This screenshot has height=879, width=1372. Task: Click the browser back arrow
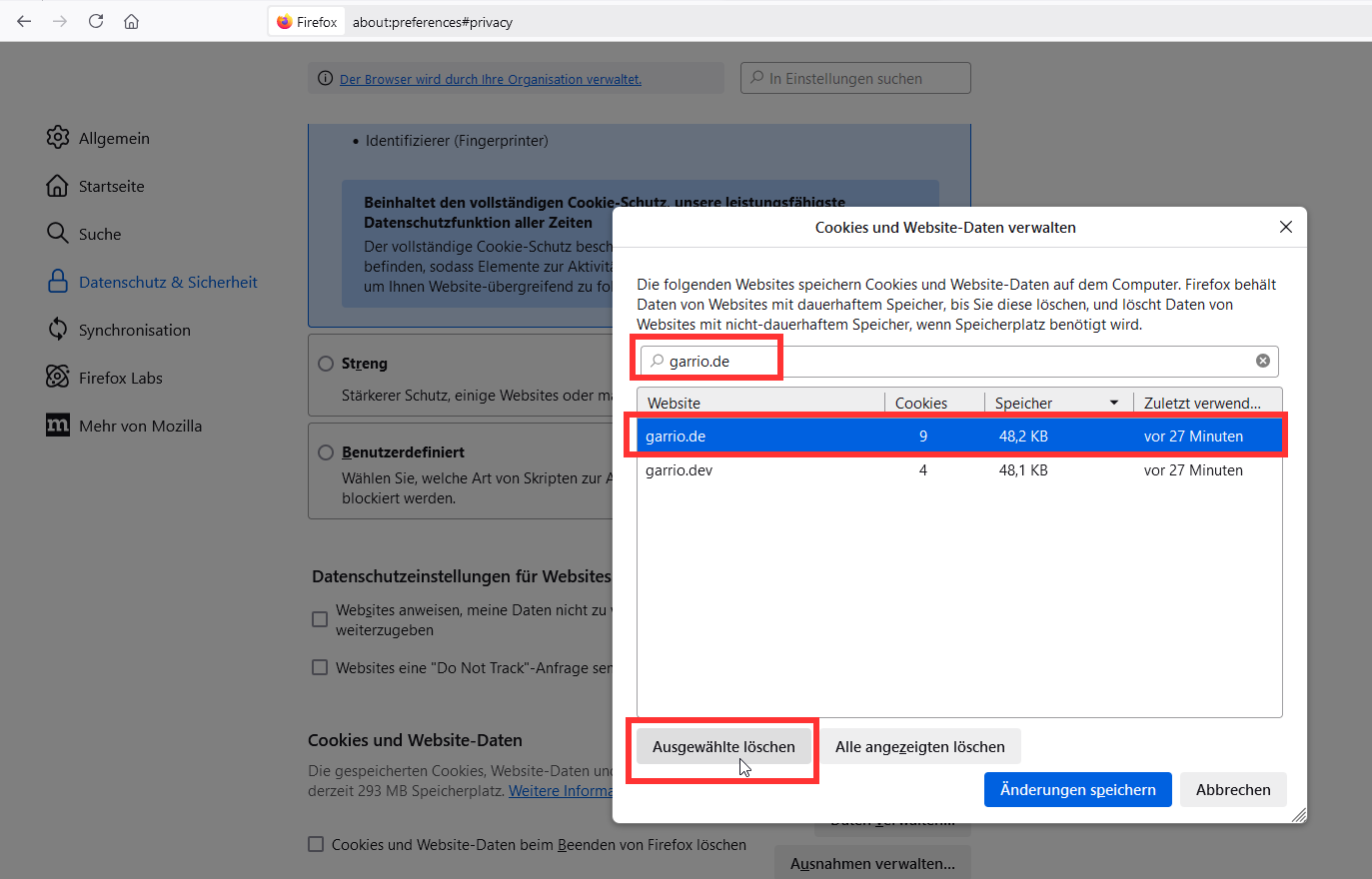pos(24,21)
